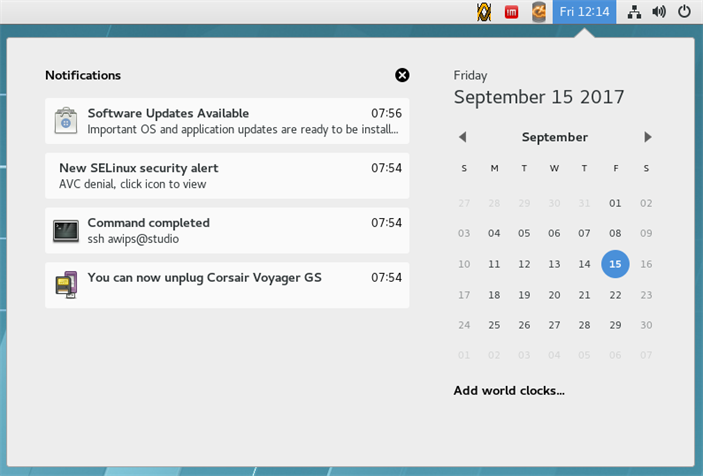703x476 pixels.
Task: Click 'AVC denial, click icon to view' text
Action: (x=133, y=184)
